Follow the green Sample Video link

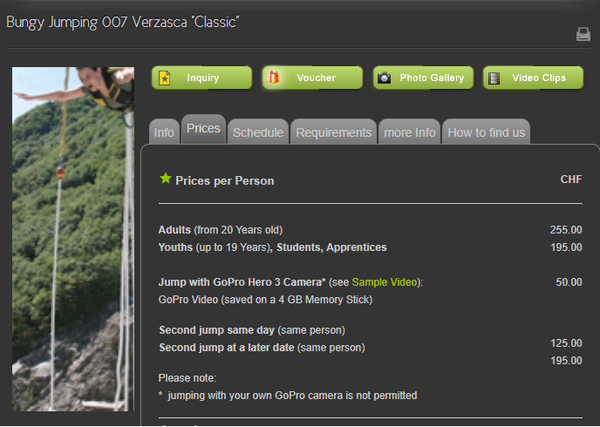tap(384, 283)
